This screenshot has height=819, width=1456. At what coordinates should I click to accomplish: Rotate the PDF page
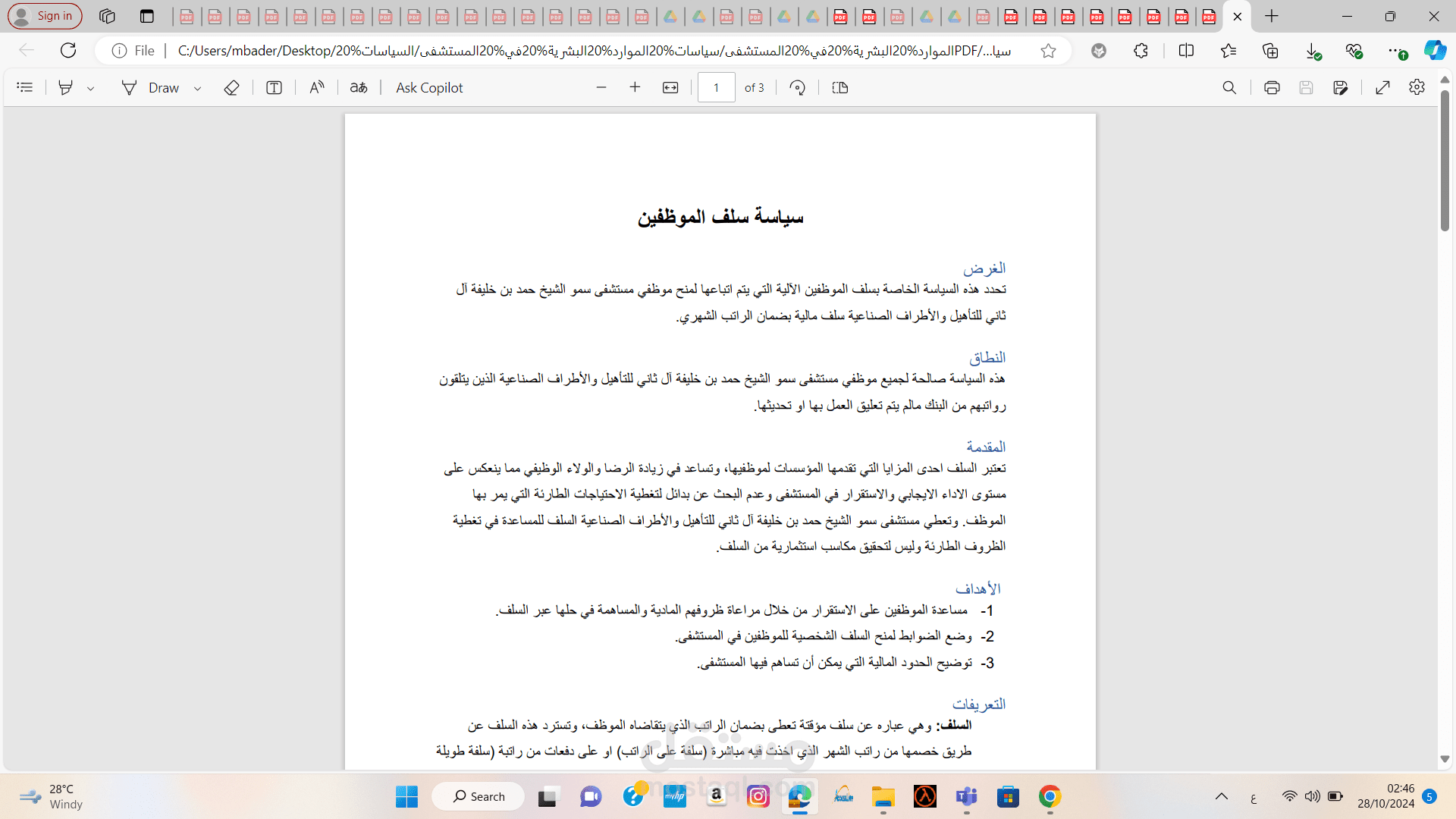[x=797, y=88]
